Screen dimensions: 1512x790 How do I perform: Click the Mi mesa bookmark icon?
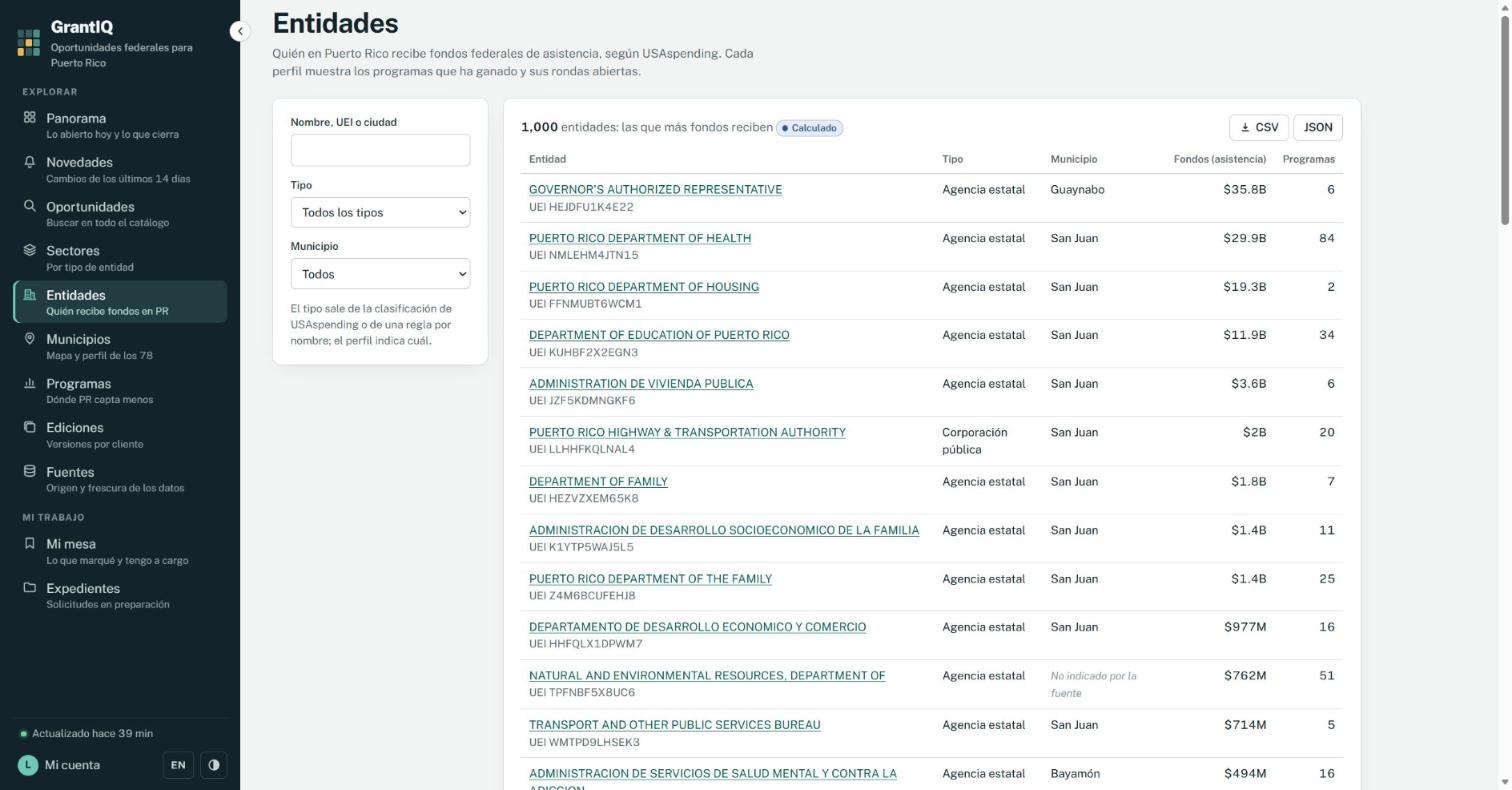click(30, 543)
